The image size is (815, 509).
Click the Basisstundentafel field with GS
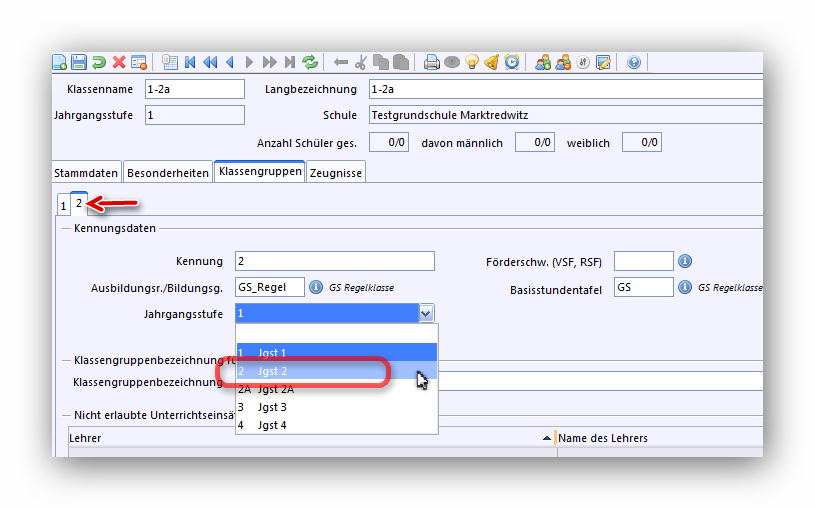[x=643, y=287]
